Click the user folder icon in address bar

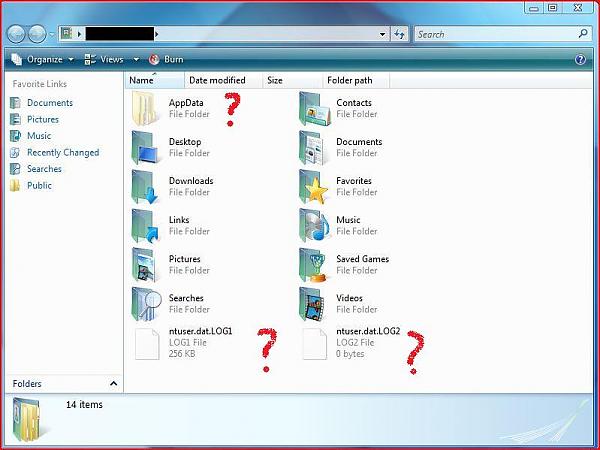[67, 34]
